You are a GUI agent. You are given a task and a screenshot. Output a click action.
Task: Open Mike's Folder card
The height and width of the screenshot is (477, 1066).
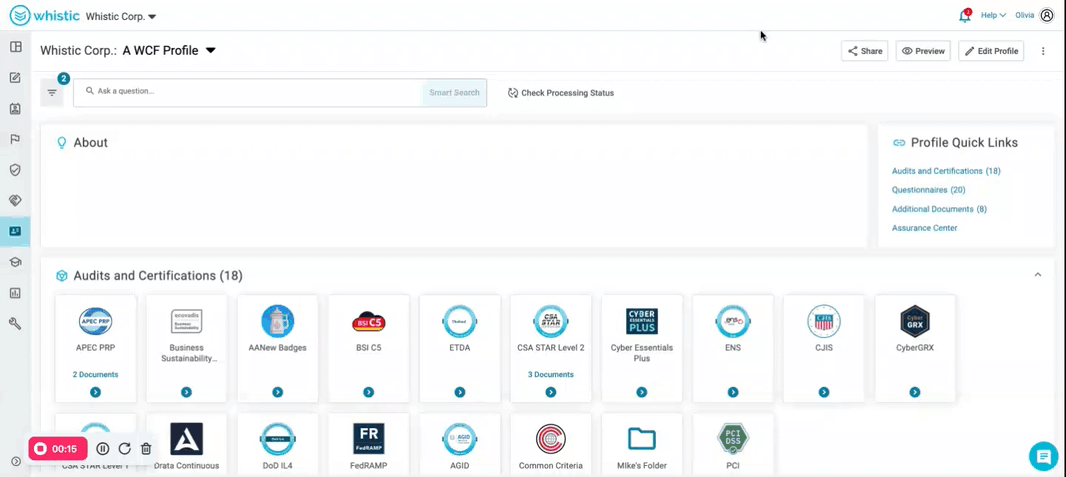tap(642, 442)
